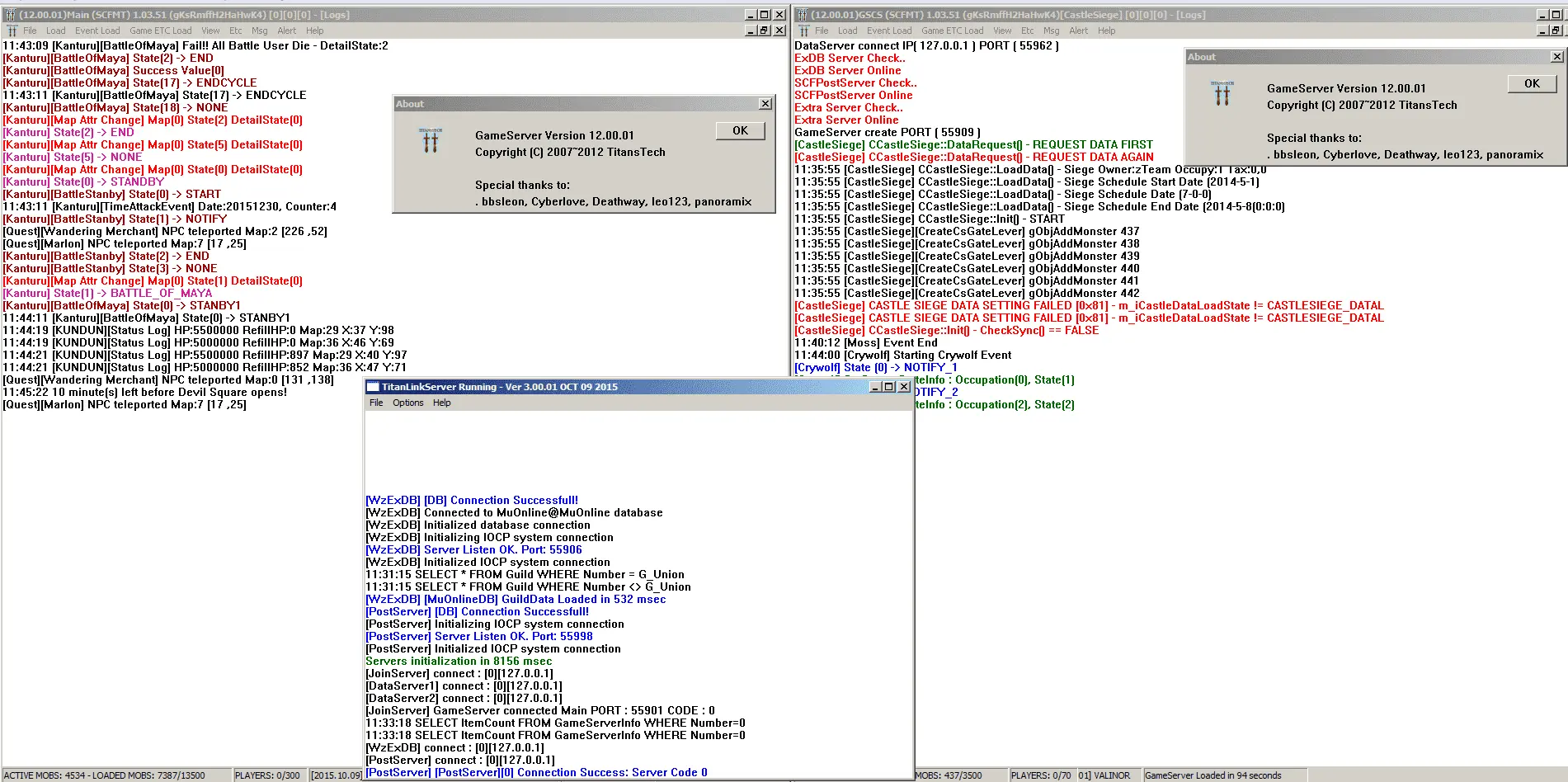Image resolution: width=1568 pixels, height=782 pixels.
Task: Open Game ETC Load menu in Main window
Action: click(x=161, y=31)
